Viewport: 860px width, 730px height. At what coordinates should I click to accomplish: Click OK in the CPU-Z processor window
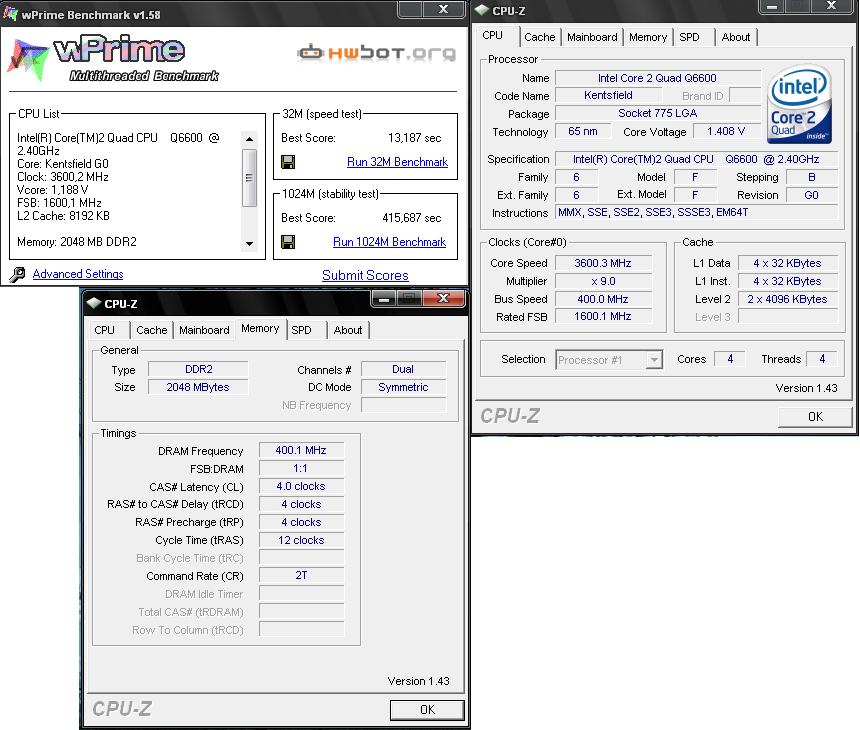(x=815, y=417)
